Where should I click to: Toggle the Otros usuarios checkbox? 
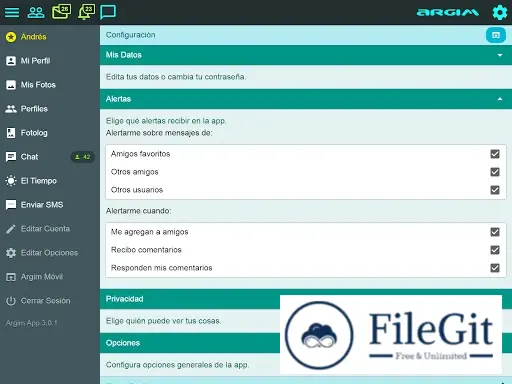coord(495,190)
